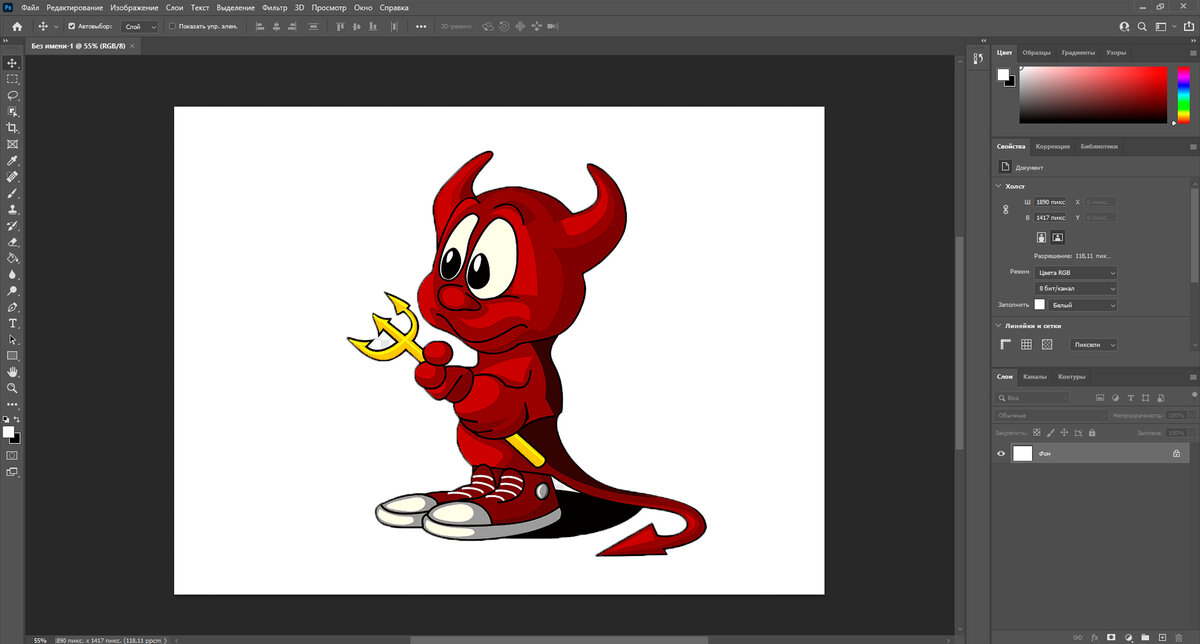Hide the Фон layer
Image resolution: width=1200 pixels, height=644 pixels.
tap(1001, 453)
